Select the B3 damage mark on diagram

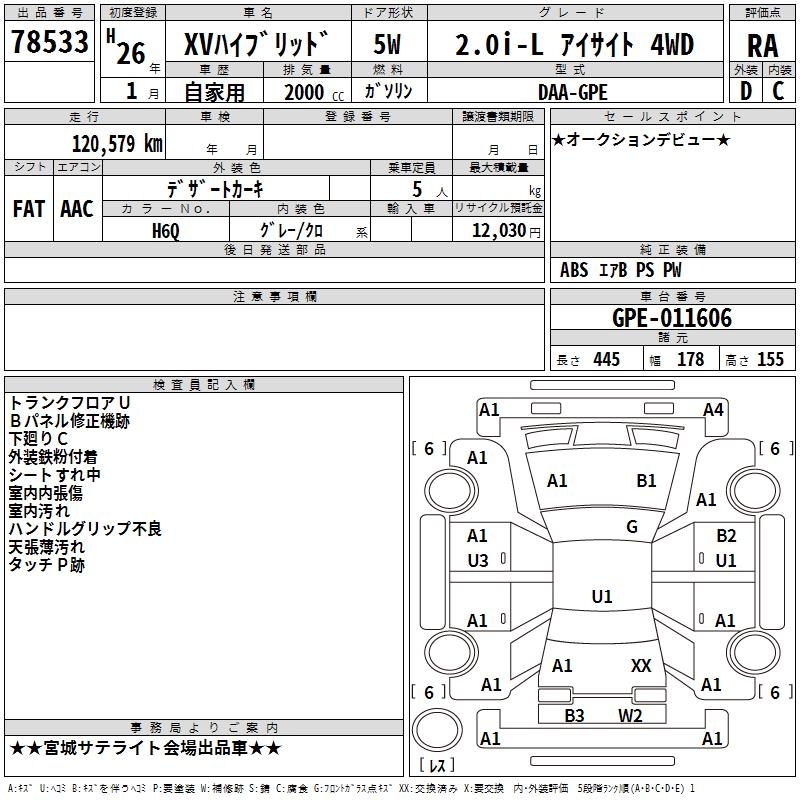[x=574, y=716]
